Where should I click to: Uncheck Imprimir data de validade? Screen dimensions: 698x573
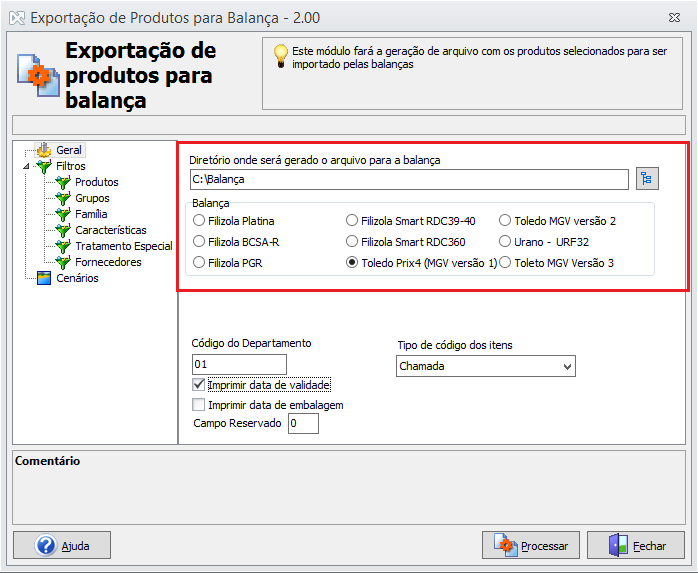point(199,384)
